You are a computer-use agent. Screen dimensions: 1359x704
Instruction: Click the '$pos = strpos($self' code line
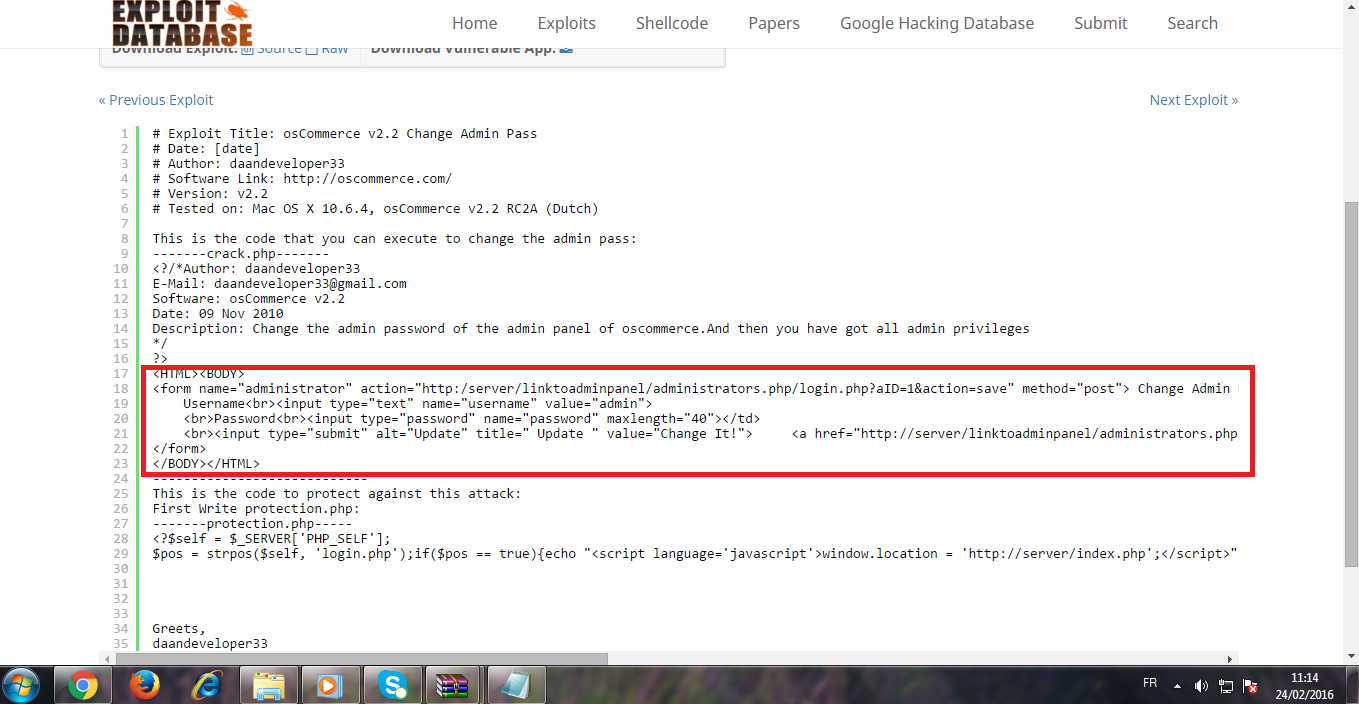(x=695, y=553)
